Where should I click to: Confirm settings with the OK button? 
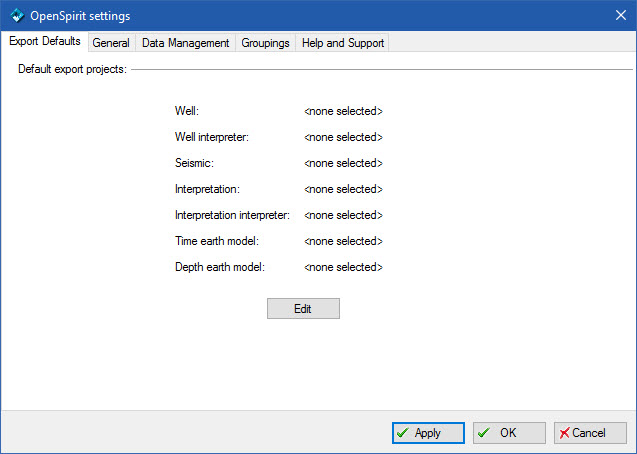(x=509, y=433)
